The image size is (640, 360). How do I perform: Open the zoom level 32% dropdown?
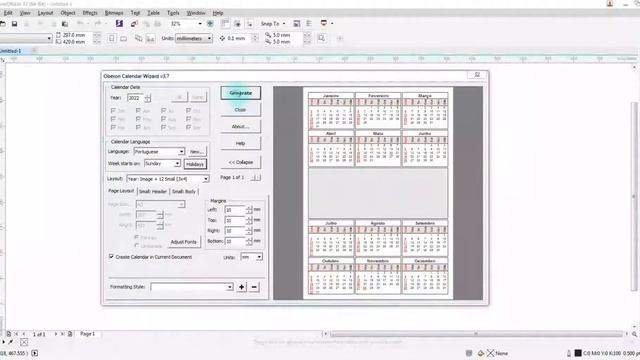pos(200,24)
